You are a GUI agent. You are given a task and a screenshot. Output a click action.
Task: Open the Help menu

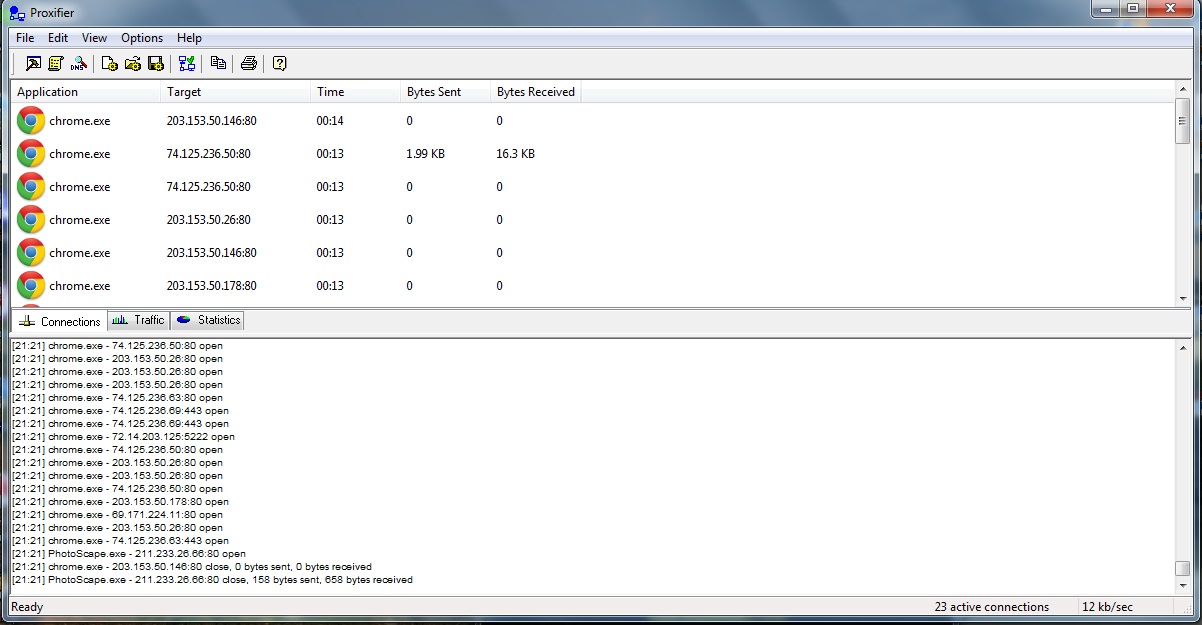coord(189,38)
